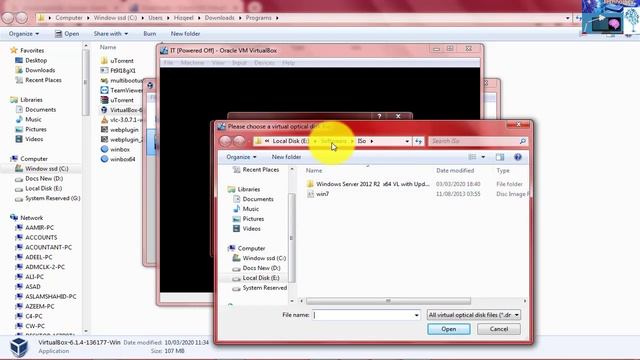This screenshot has width=640, height=360.
Task: Select the first uTorrent folder icon
Action: click(x=104, y=60)
